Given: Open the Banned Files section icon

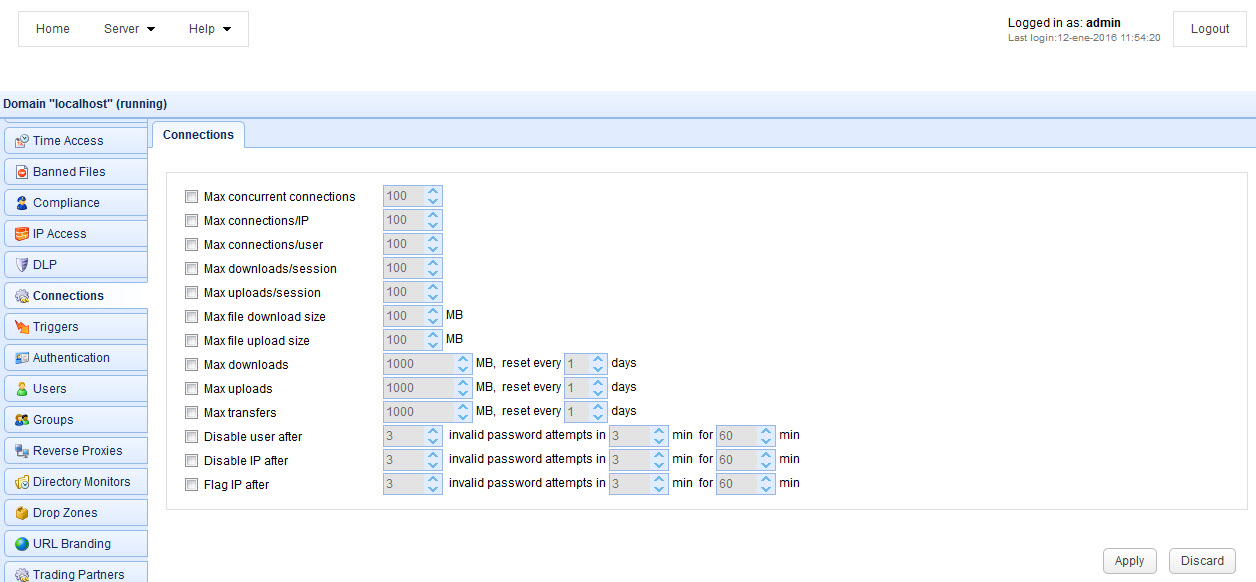Looking at the screenshot, I should (x=20, y=171).
